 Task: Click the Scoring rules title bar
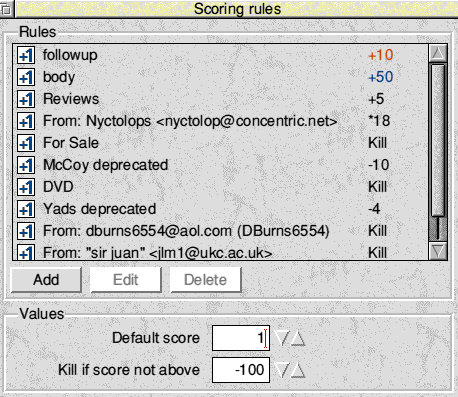(237, 9)
